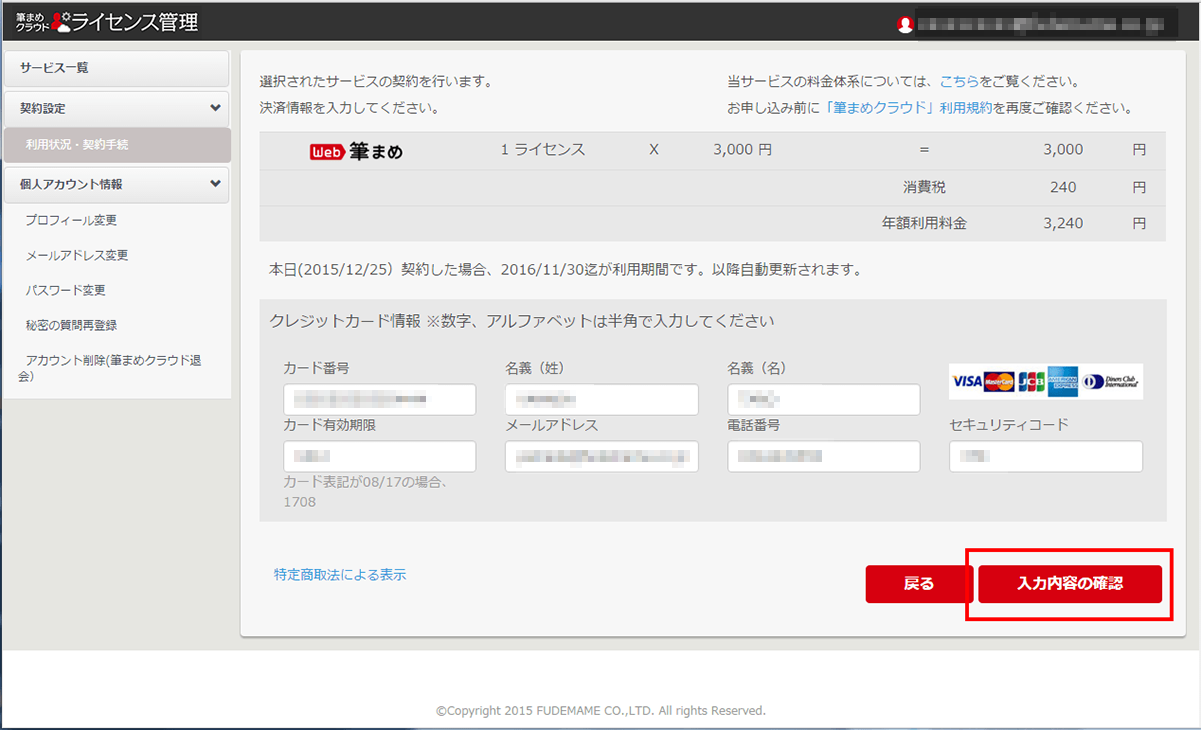Open the 「筆まめクラウド」利用規約 link
This screenshot has width=1201, height=730.
click(x=907, y=108)
